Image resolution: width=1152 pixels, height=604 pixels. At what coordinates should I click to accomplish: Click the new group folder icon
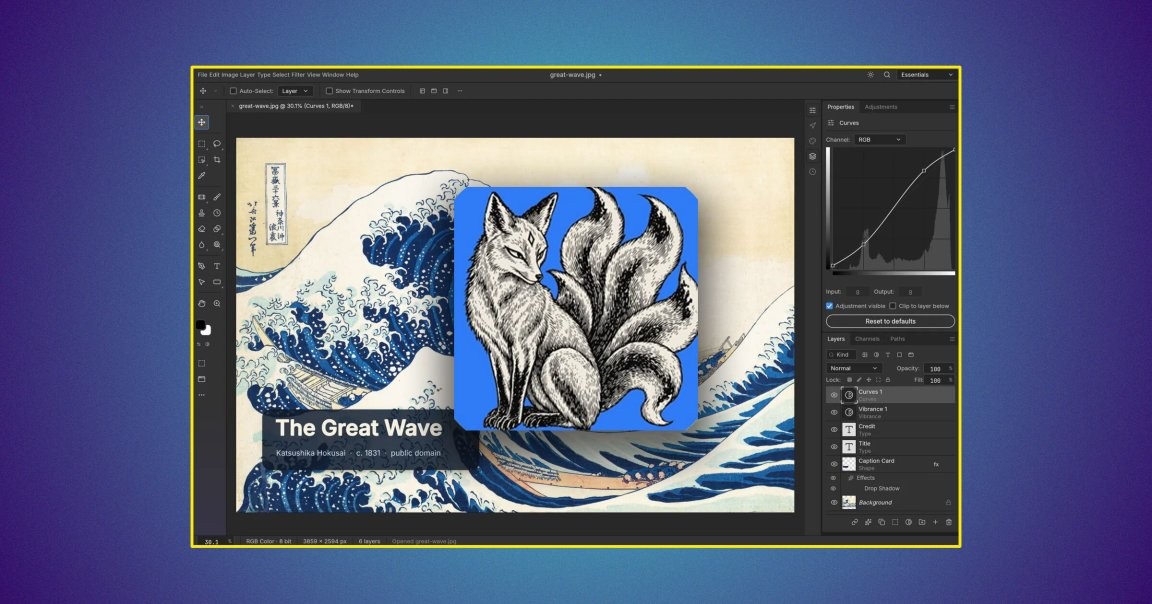click(922, 522)
